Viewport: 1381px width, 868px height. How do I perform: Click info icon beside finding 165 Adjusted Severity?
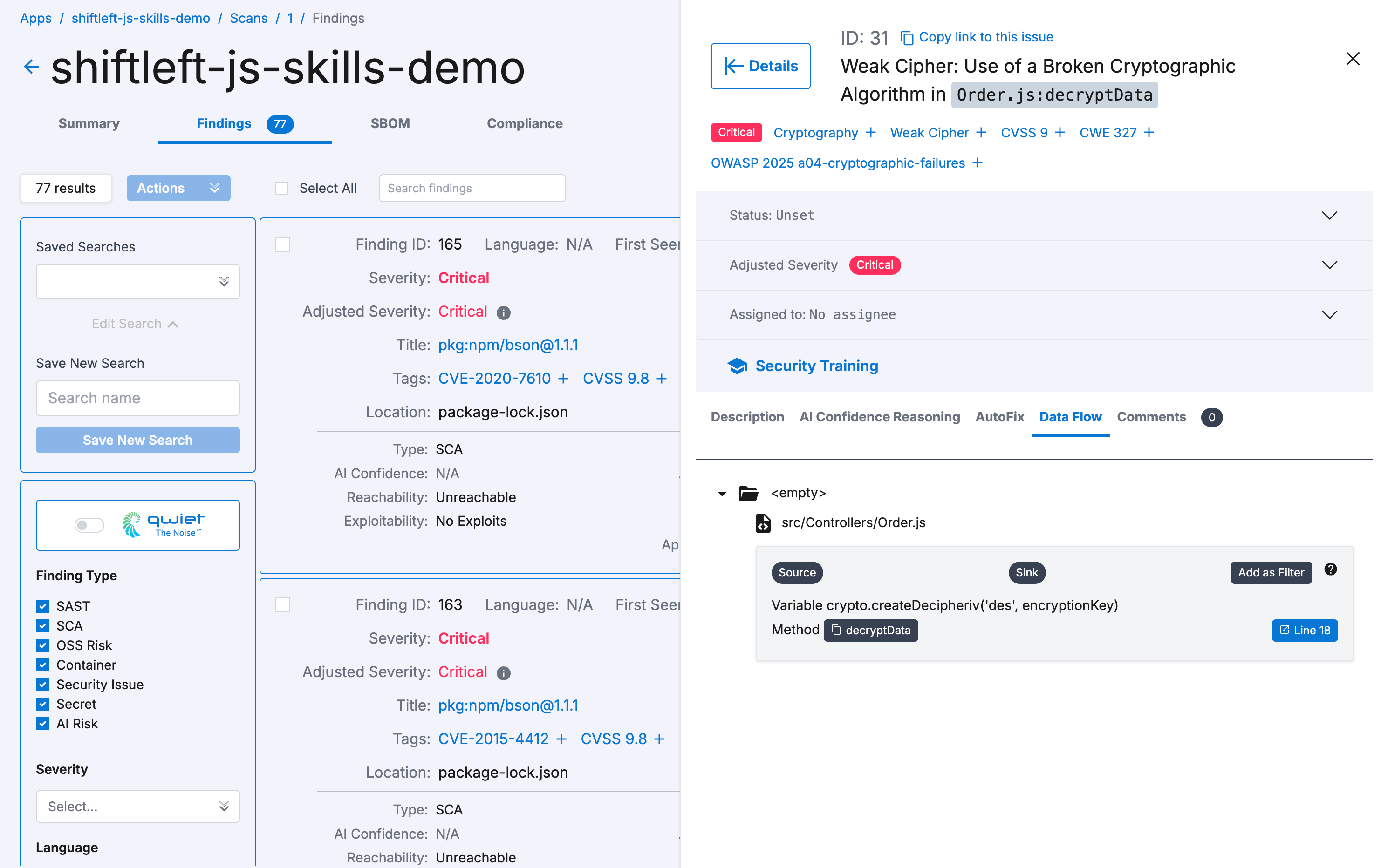pos(504,312)
